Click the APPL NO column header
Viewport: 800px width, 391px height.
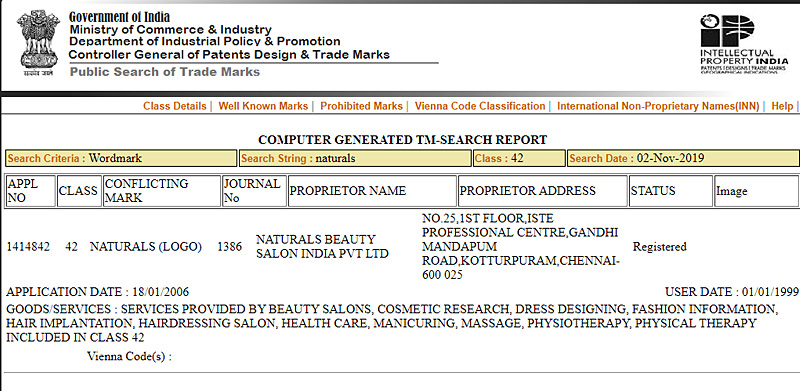[30, 191]
